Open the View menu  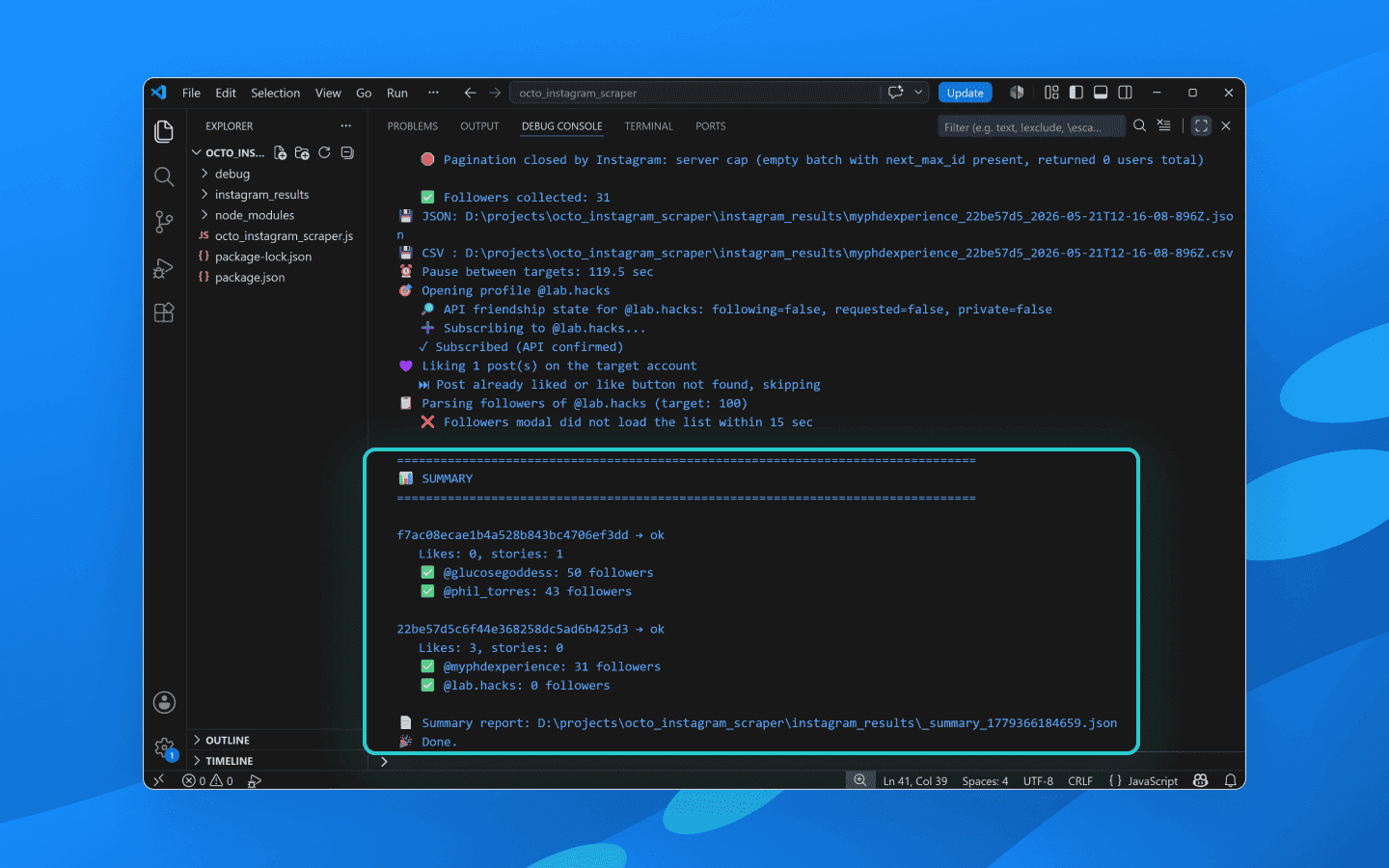tap(328, 93)
